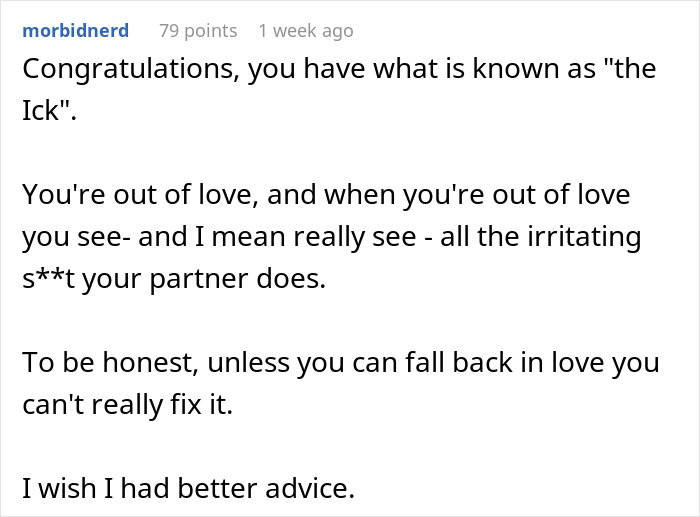
Task: Click the 79 points score label
Action: (198, 31)
